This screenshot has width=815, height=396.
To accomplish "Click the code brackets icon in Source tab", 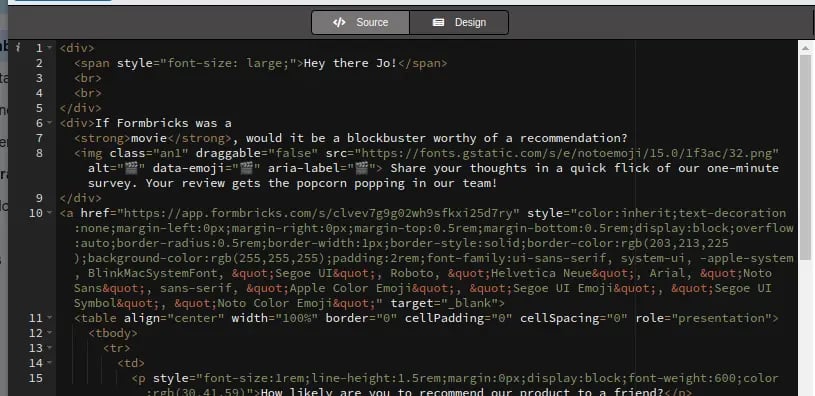I will [339, 22].
